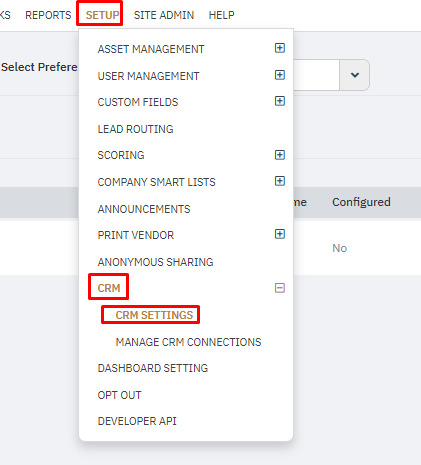Open the REPORTS menu

coord(48,15)
